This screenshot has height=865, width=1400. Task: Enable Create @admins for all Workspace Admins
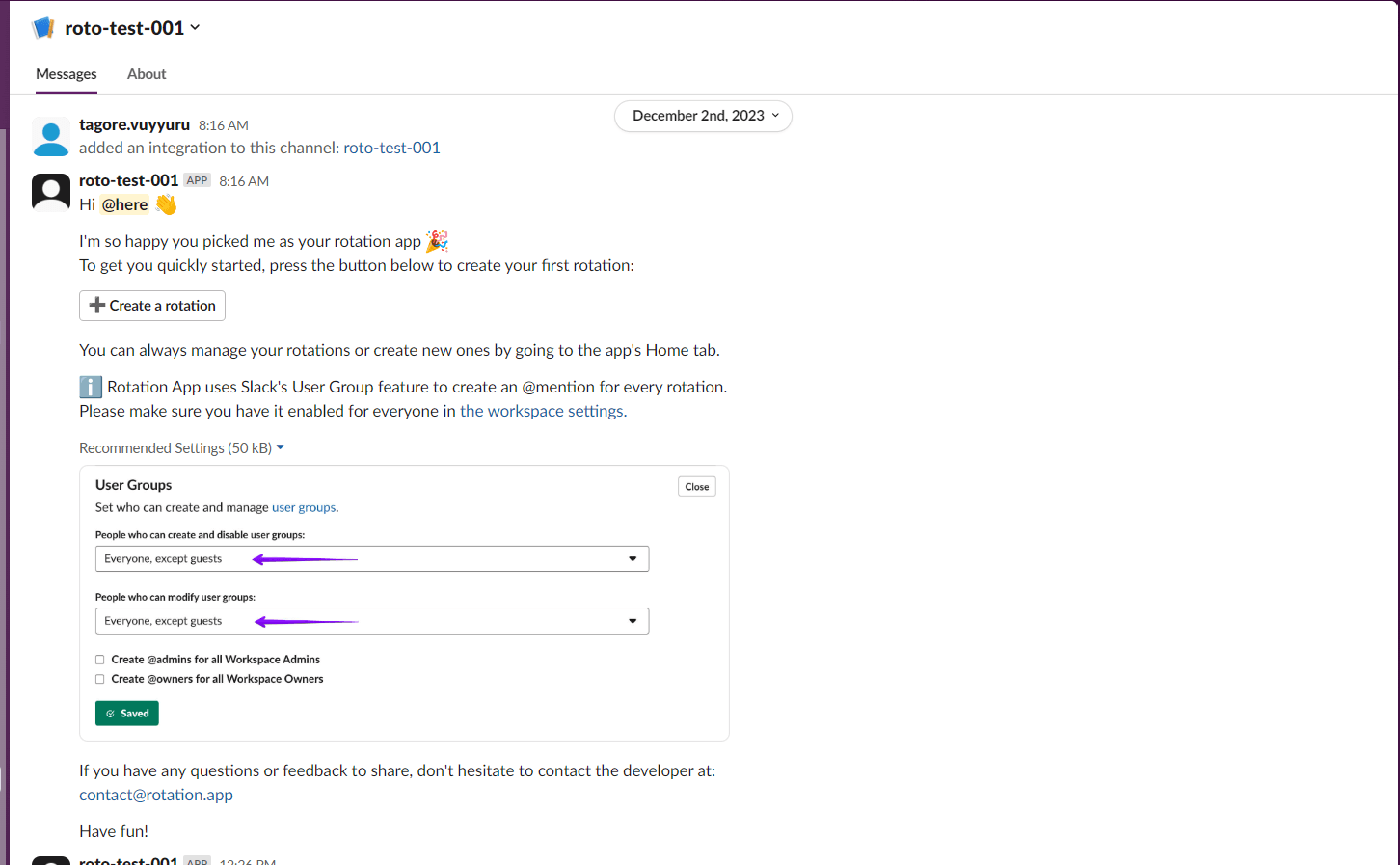[x=100, y=660]
